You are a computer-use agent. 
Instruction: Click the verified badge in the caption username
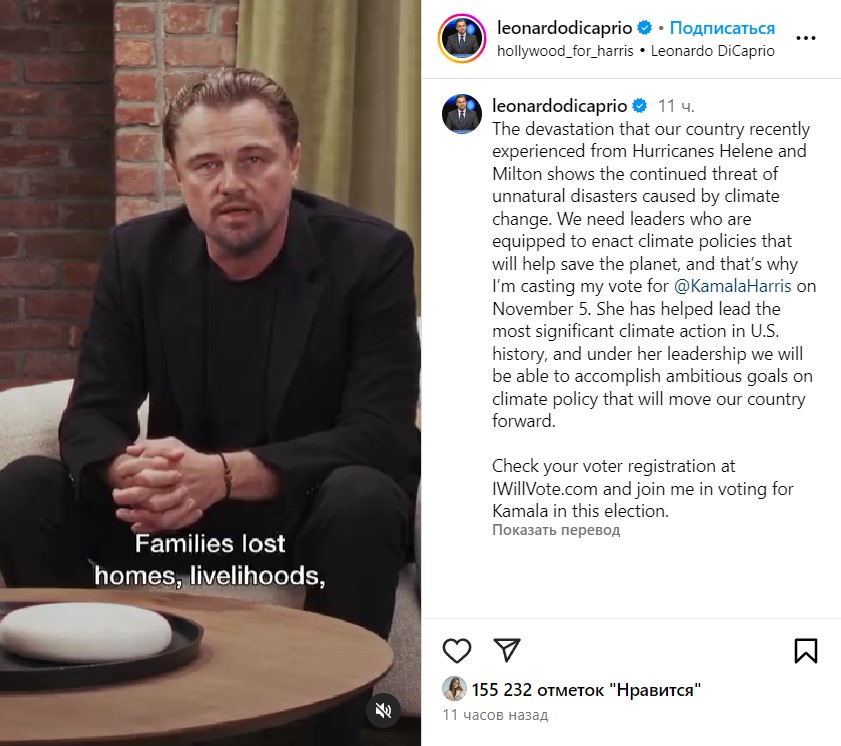[639, 106]
